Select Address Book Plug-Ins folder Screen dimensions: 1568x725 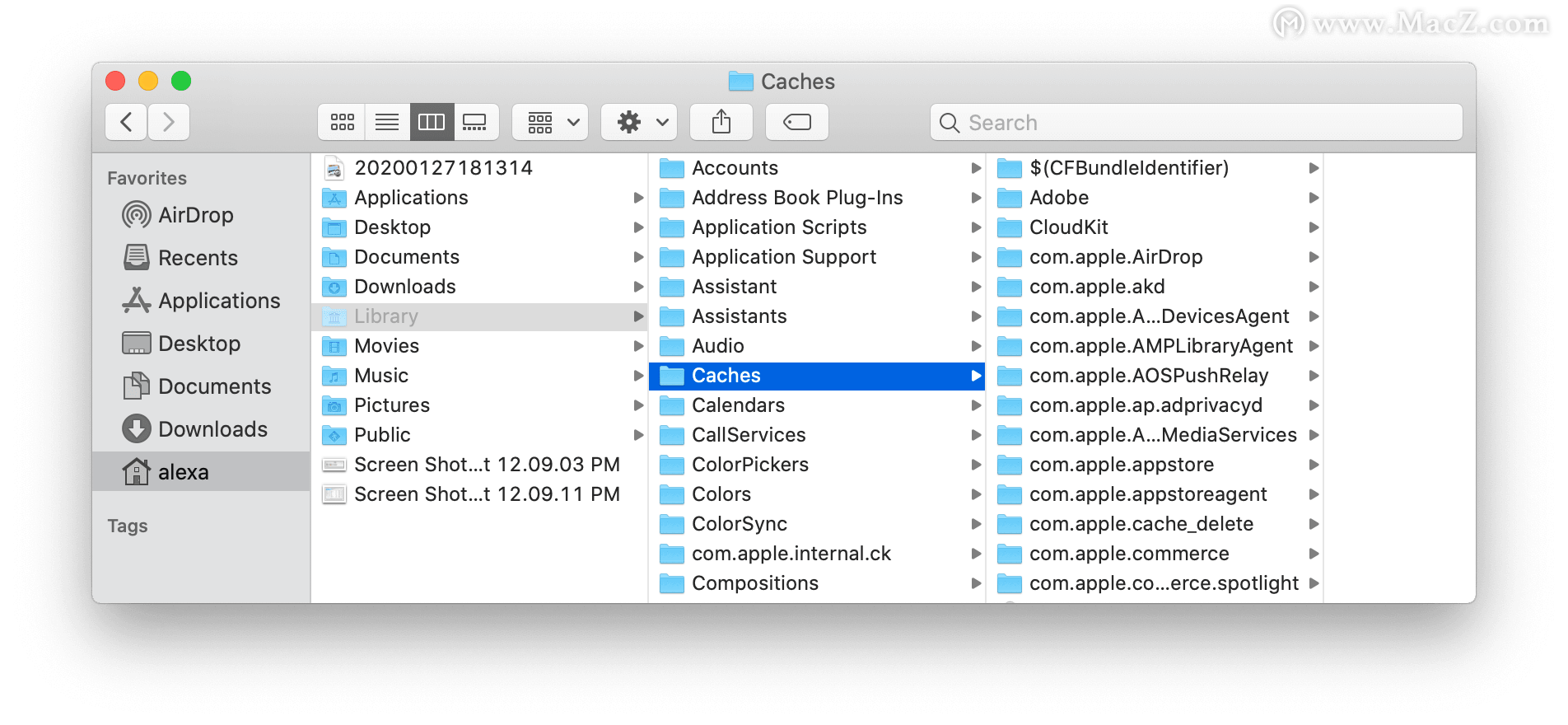click(817, 198)
